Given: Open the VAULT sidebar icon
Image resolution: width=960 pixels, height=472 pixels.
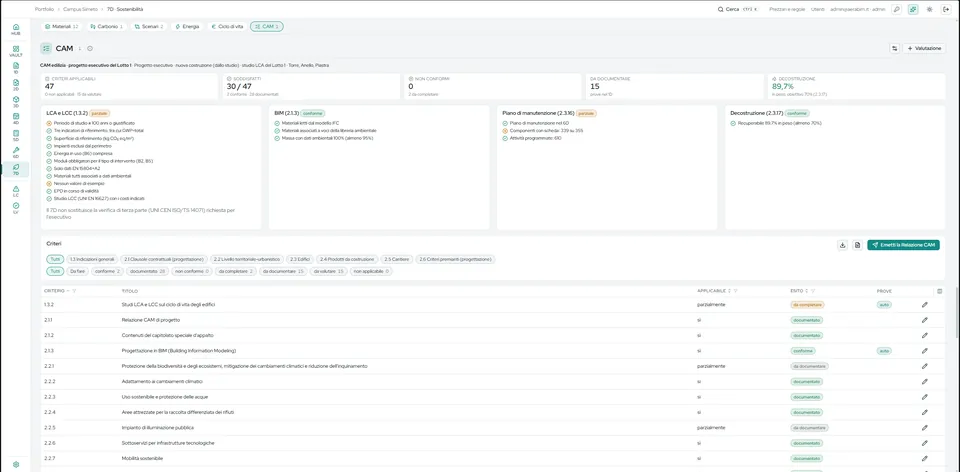Looking at the screenshot, I should (16, 51).
